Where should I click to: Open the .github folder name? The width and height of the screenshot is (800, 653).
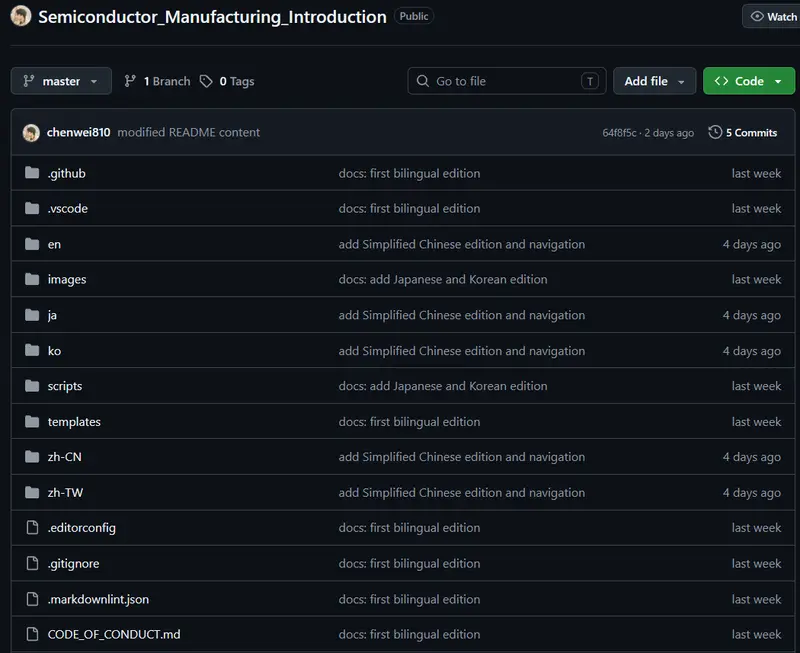67,173
